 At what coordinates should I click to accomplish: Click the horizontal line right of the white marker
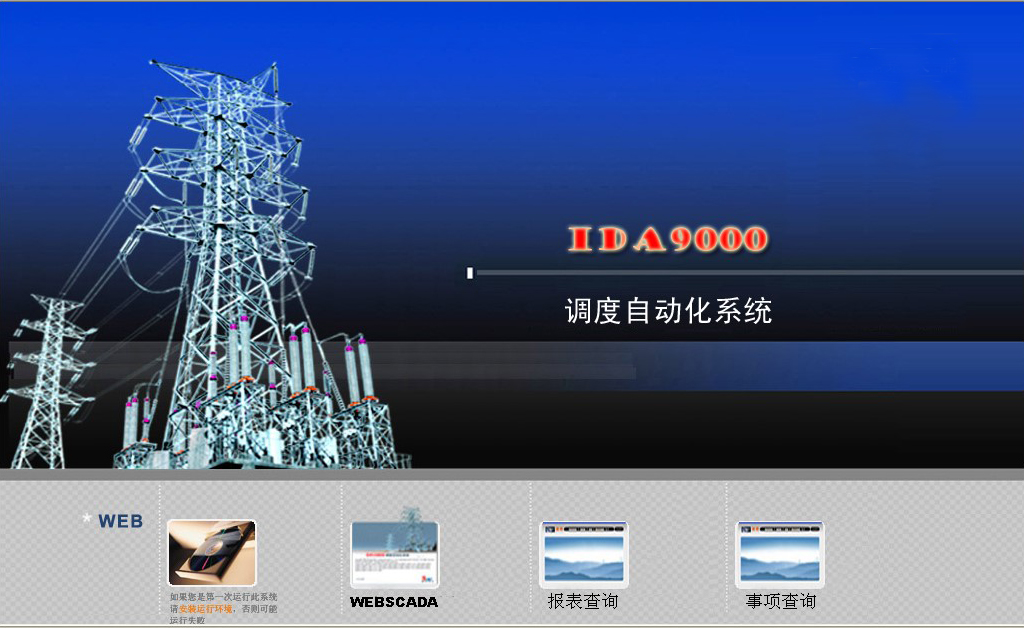(x=750, y=272)
